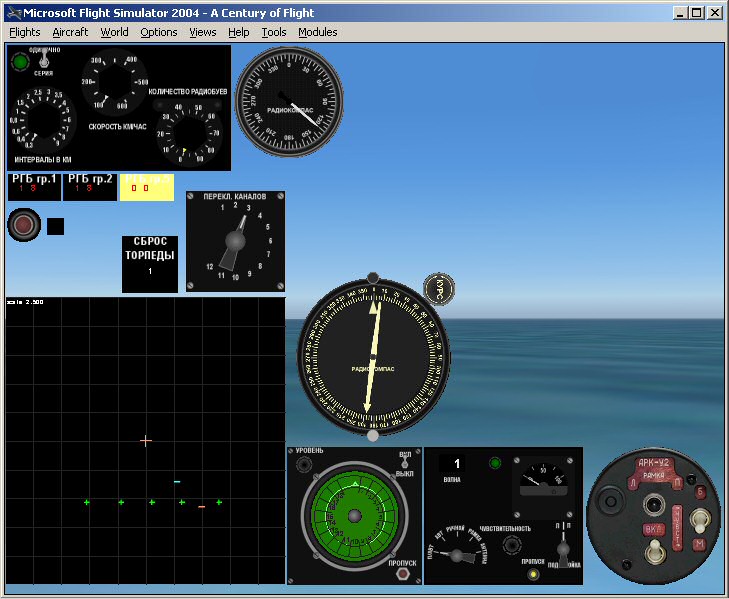Click the round socket under РАМКА on АРК-У2

click(x=654, y=505)
